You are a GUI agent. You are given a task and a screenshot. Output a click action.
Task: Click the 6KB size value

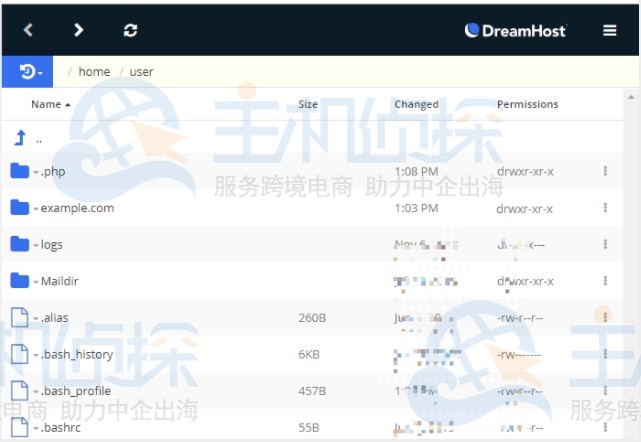click(x=309, y=354)
